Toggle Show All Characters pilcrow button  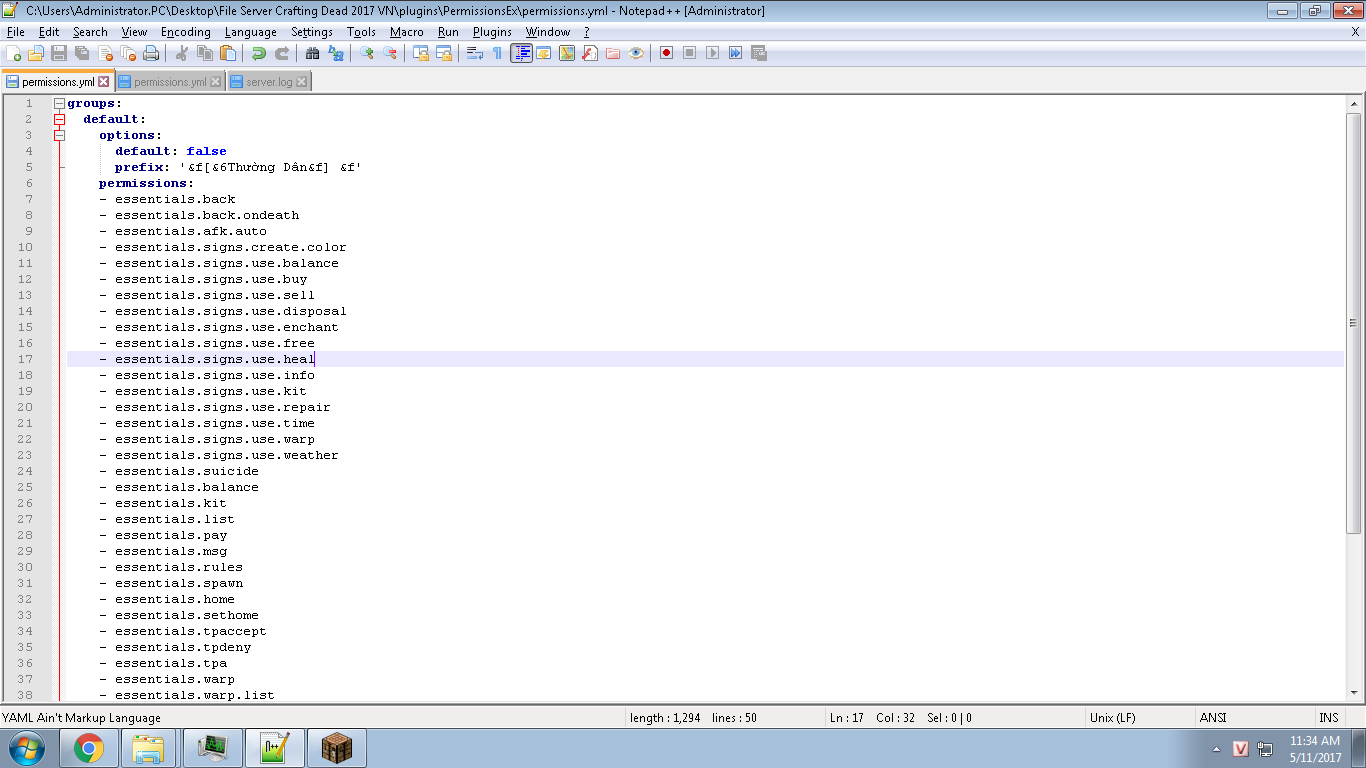pyautogui.click(x=497, y=53)
